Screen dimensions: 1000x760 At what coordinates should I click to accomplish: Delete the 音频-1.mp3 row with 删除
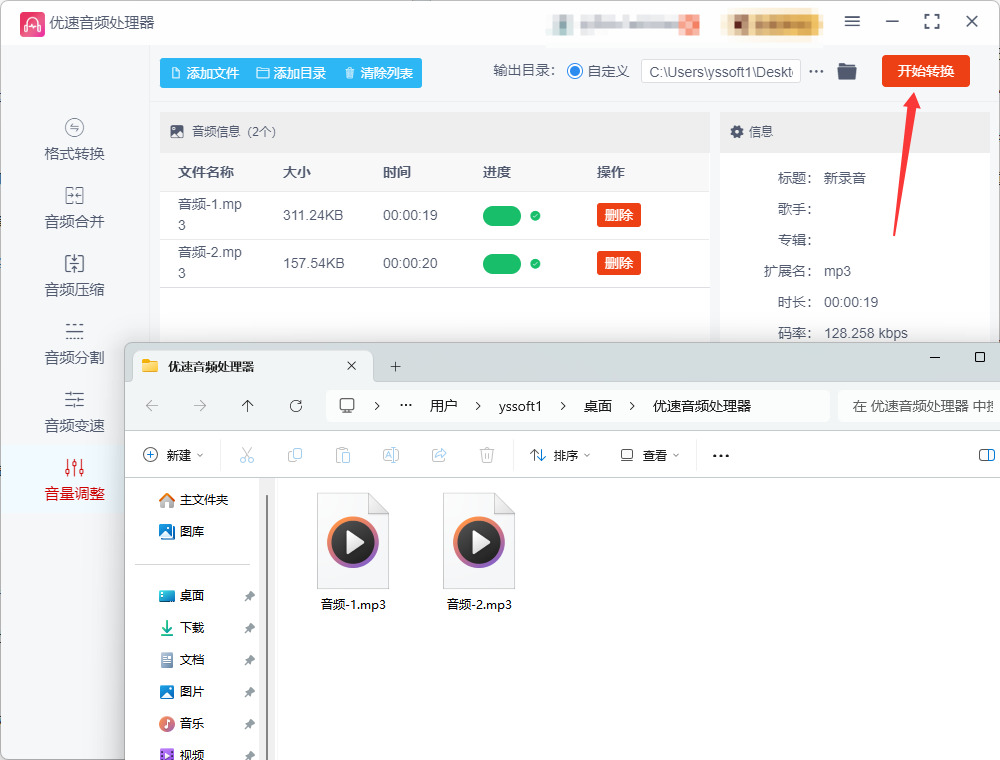(x=619, y=215)
